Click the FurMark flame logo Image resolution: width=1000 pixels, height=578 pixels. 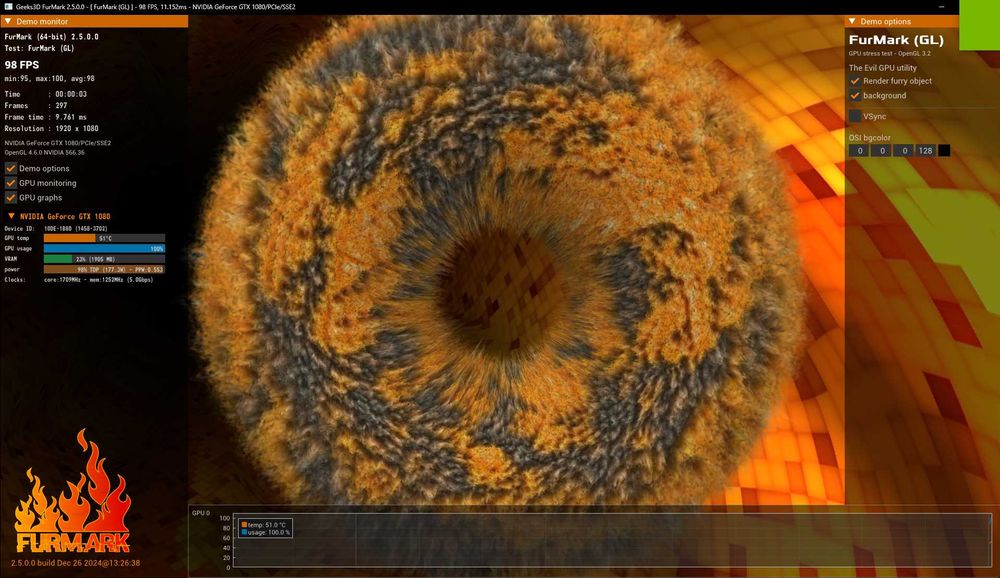pyautogui.click(x=72, y=493)
